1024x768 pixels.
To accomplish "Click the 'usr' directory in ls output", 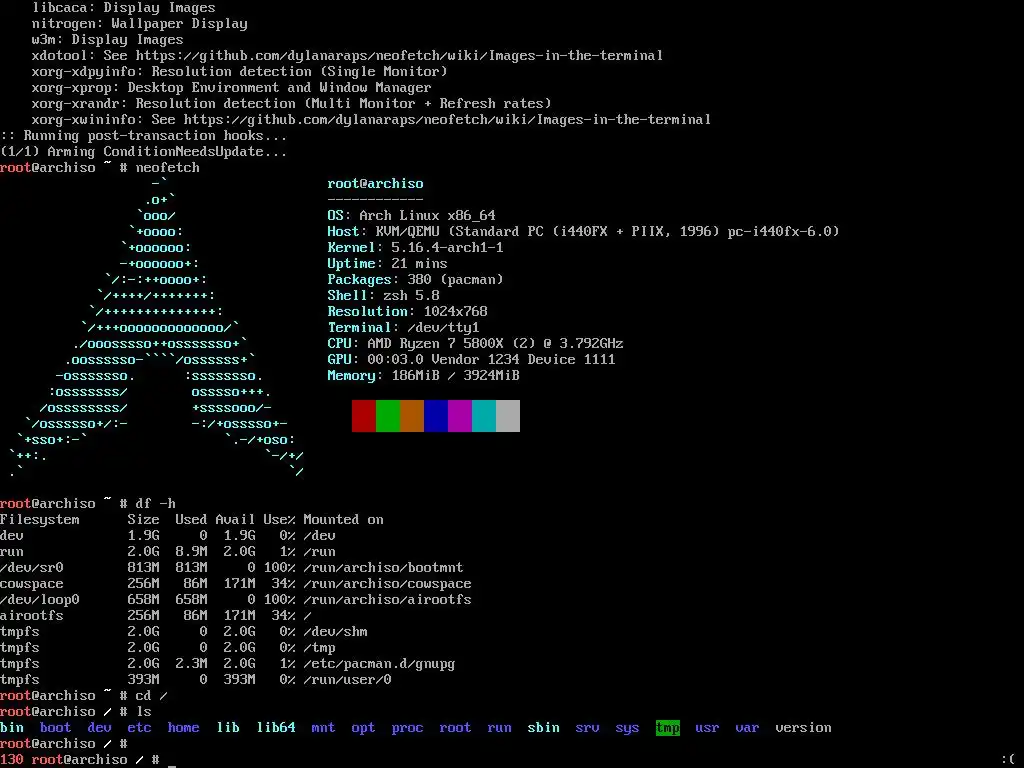I will click(x=707, y=728).
